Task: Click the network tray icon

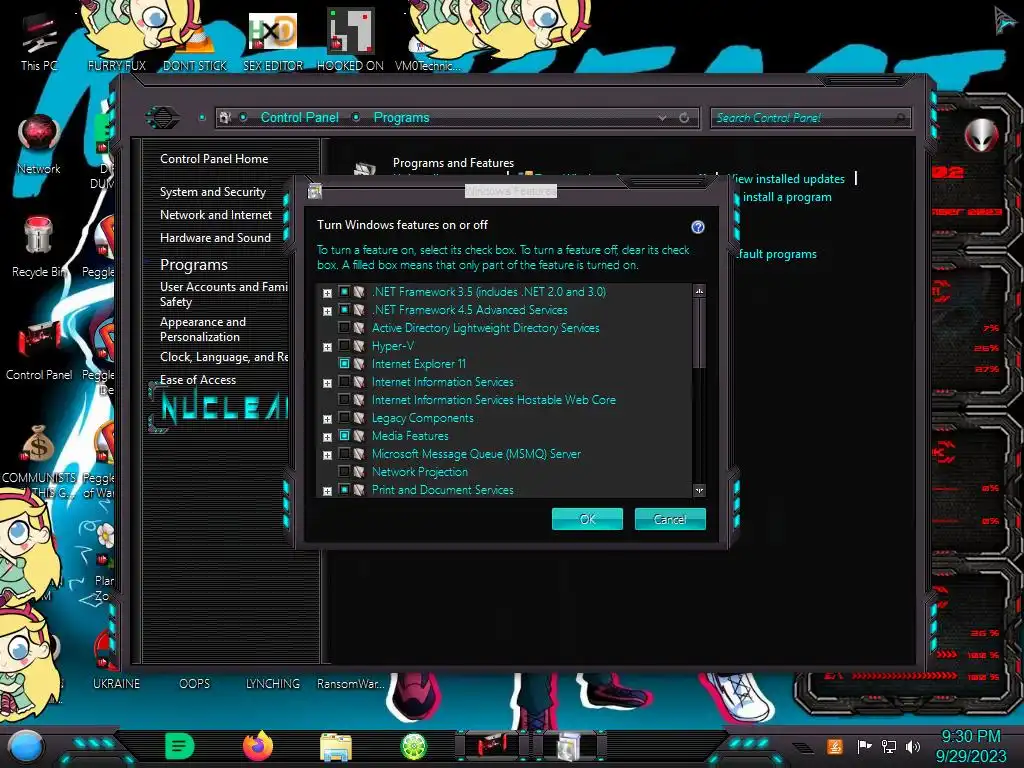Action: click(889, 746)
